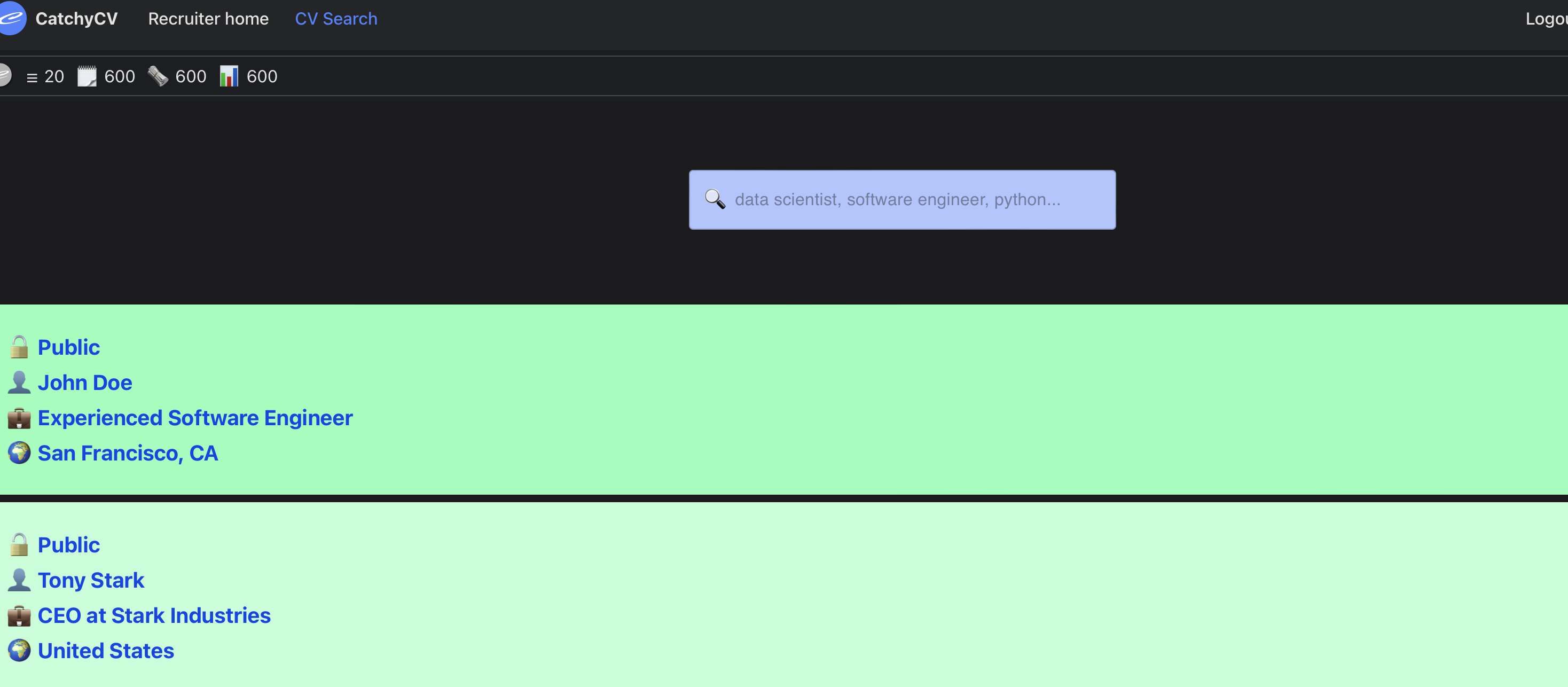Open the Tony Stark profile link

91,580
